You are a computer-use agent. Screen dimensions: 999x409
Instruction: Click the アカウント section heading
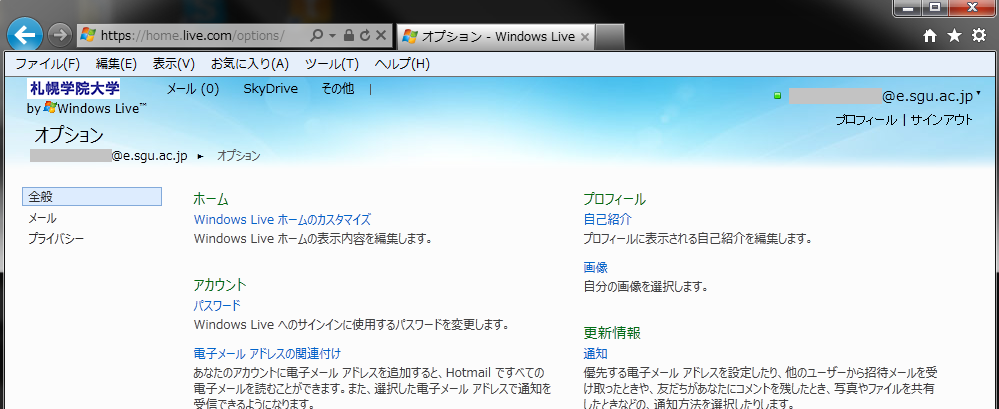[x=220, y=285]
